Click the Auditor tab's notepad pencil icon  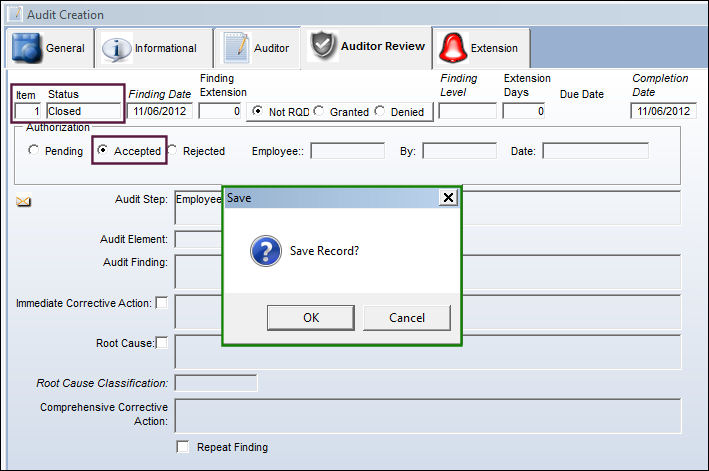(x=236, y=48)
